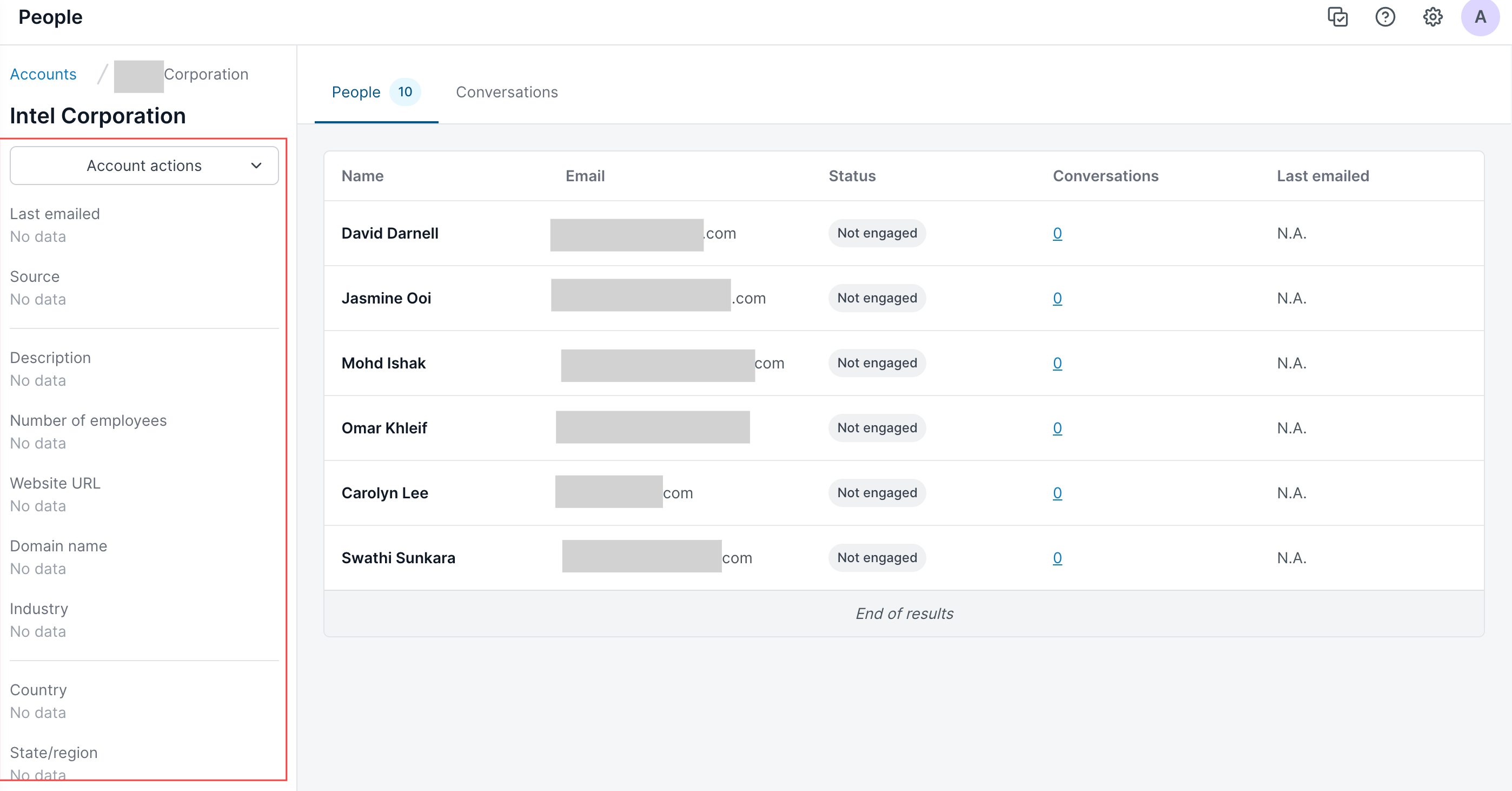1512x791 pixels.
Task: Click Swathi Sunkara's N.A. last emailed value
Action: 1292,558
